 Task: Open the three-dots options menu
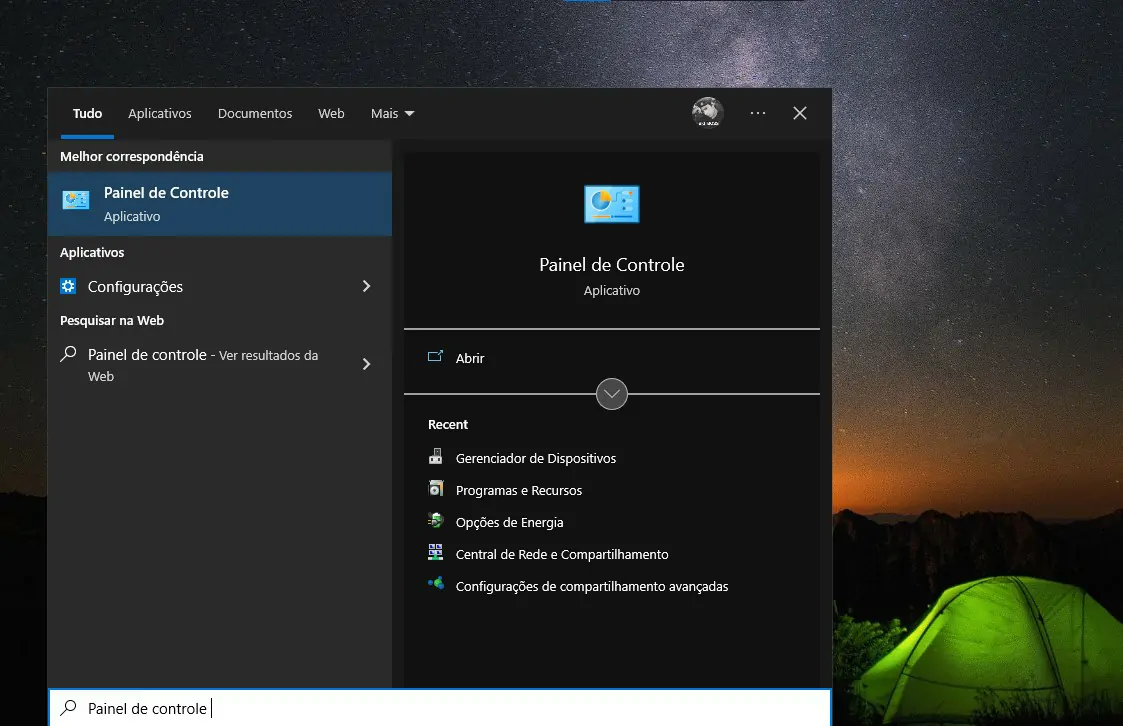(x=758, y=113)
